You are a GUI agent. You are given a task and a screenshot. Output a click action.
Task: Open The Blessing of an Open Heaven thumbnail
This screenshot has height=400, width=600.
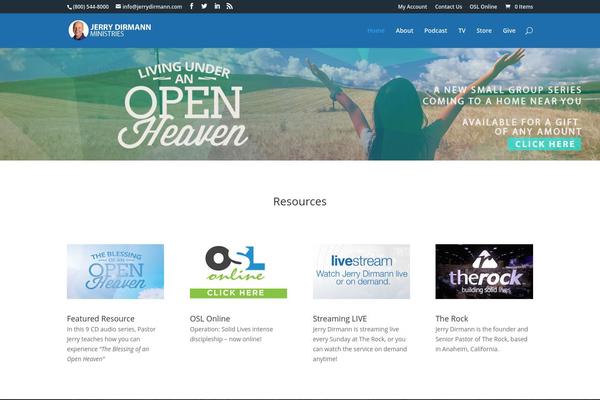(115, 271)
